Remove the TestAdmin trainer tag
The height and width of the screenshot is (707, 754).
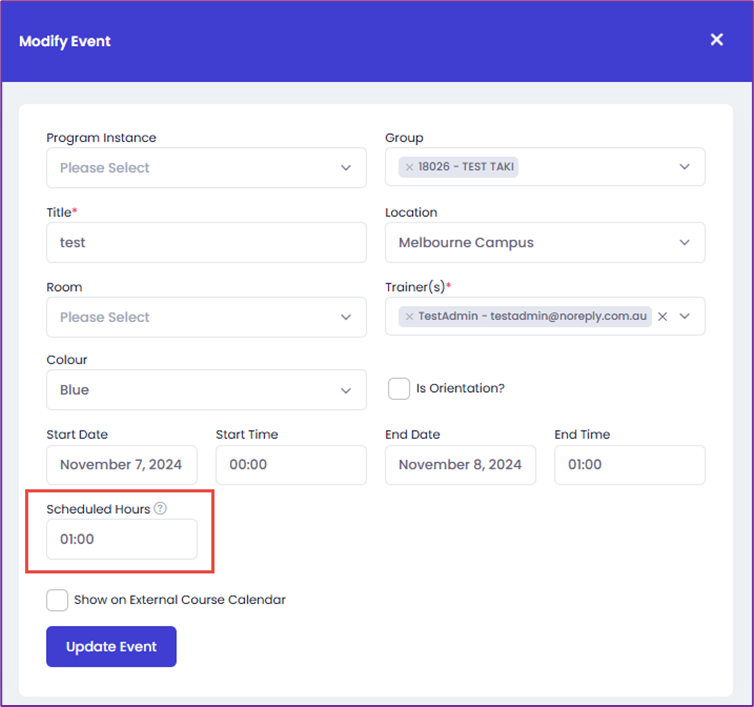409,316
